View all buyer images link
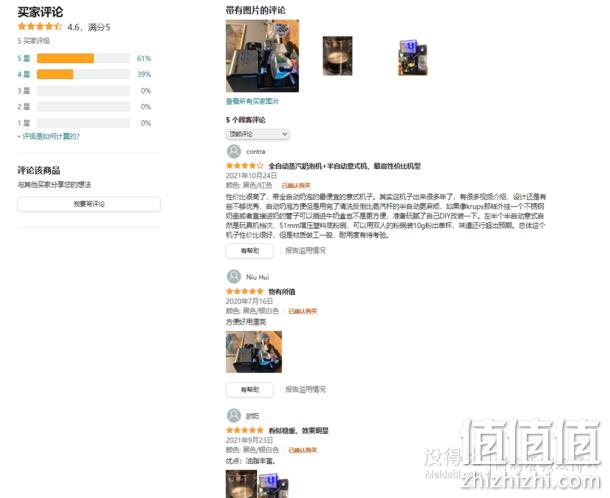This screenshot has width=610, height=498. pyautogui.click(x=252, y=102)
